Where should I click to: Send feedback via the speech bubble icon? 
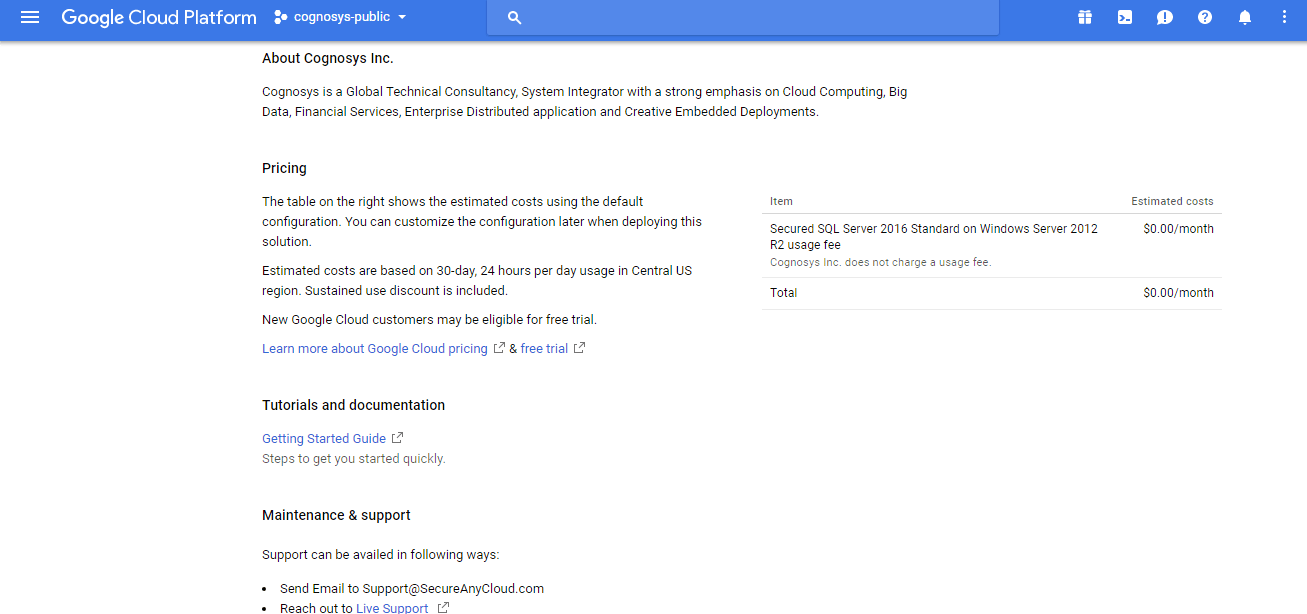click(x=1164, y=16)
